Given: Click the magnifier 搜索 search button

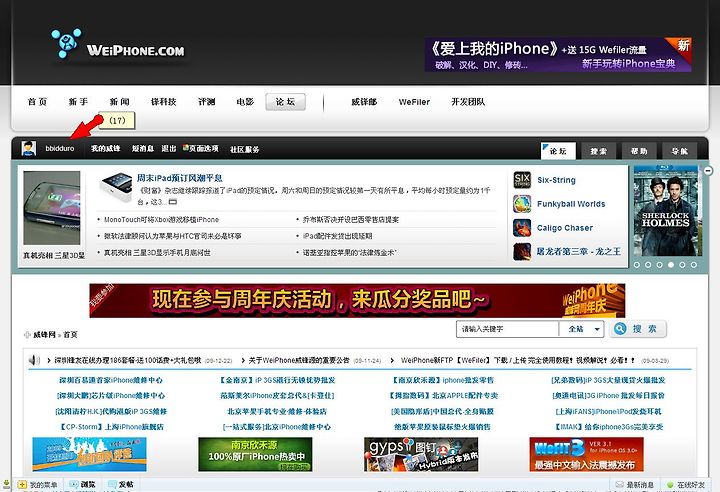Looking at the screenshot, I should pyautogui.click(x=637, y=329).
